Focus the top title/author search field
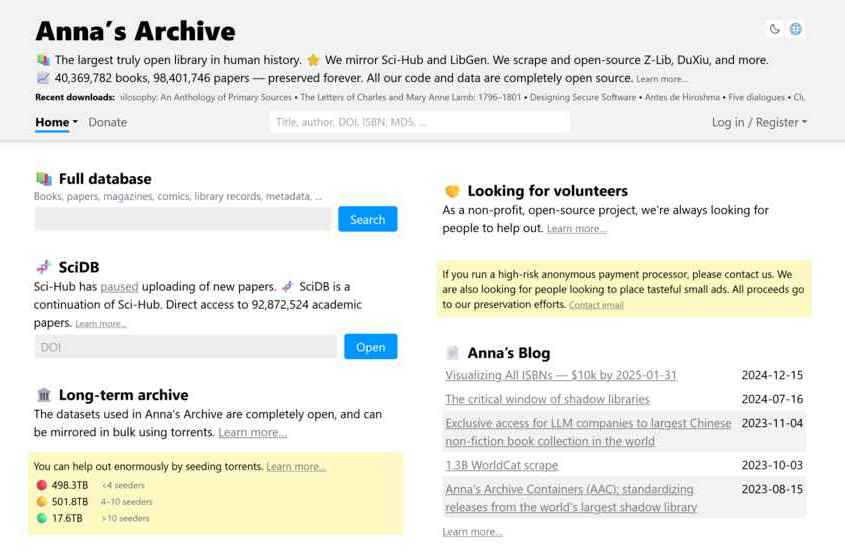The height and width of the screenshot is (556, 845). click(x=419, y=122)
